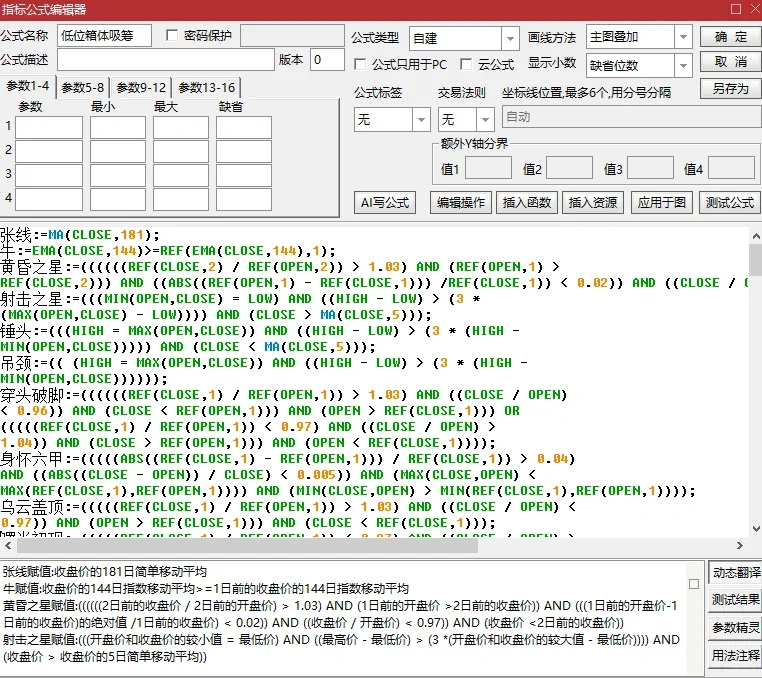Image resolution: width=762 pixels, height=678 pixels.
Task: Click row 1 参数 name field
Action: pos(49,127)
